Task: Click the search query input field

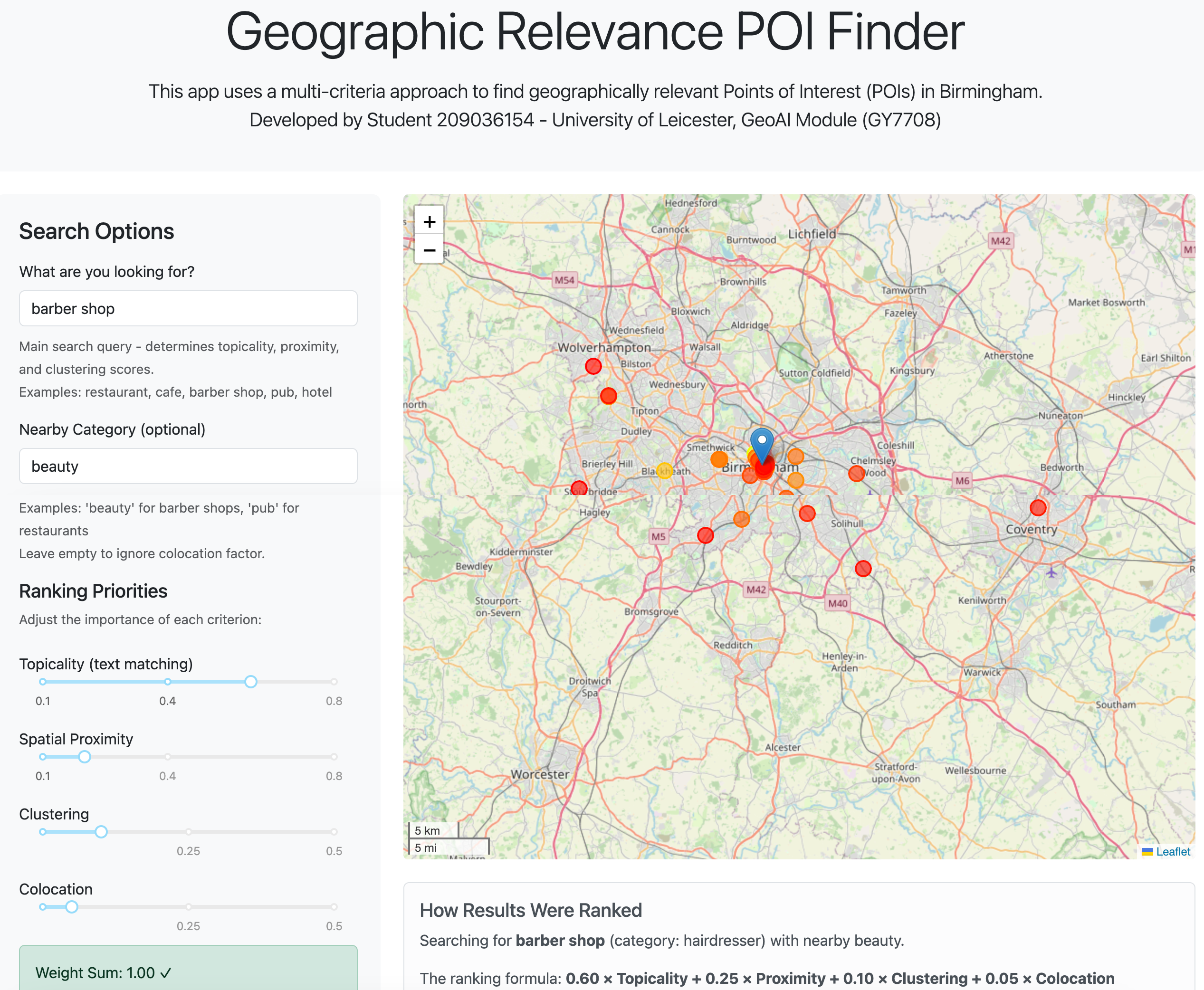Action: pyautogui.click(x=188, y=308)
